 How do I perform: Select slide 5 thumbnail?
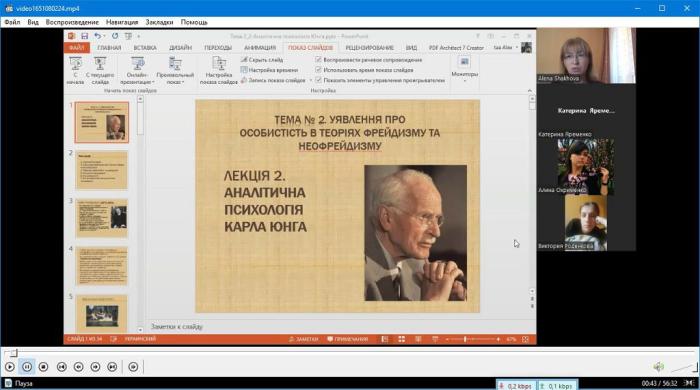(x=102, y=313)
